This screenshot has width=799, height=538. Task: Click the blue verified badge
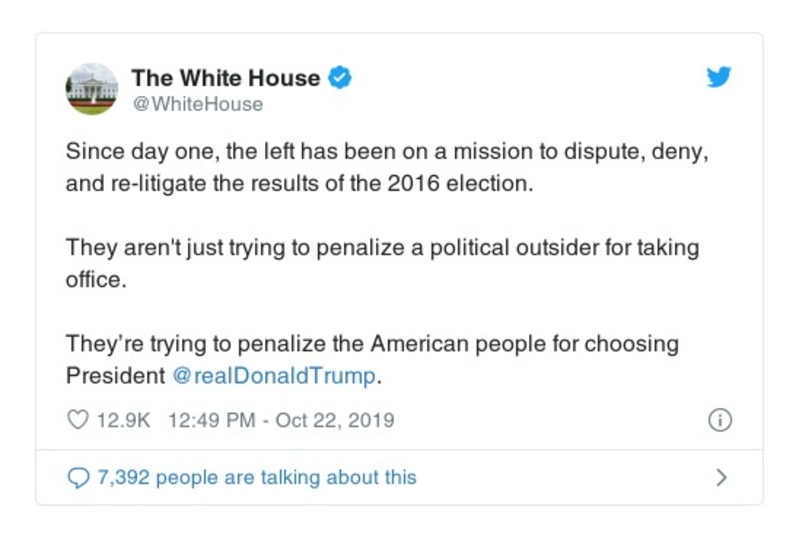tap(340, 78)
